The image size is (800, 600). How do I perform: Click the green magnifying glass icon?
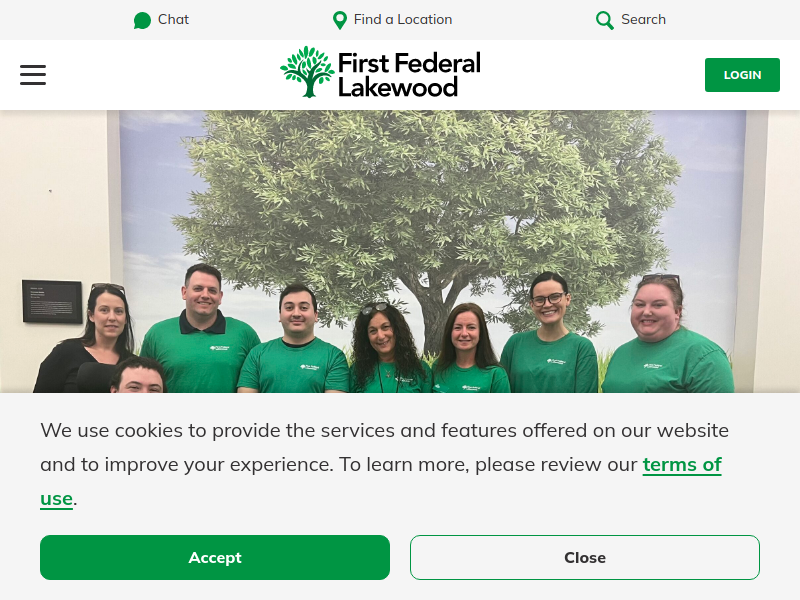[x=605, y=20]
